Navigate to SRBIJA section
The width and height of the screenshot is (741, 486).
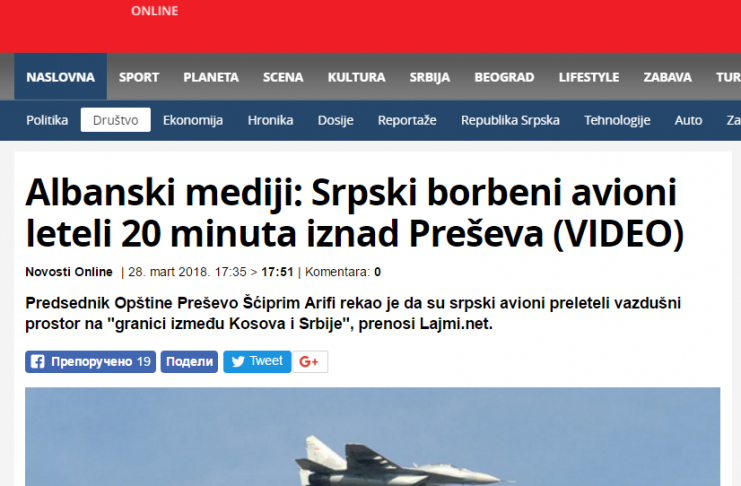coord(430,77)
